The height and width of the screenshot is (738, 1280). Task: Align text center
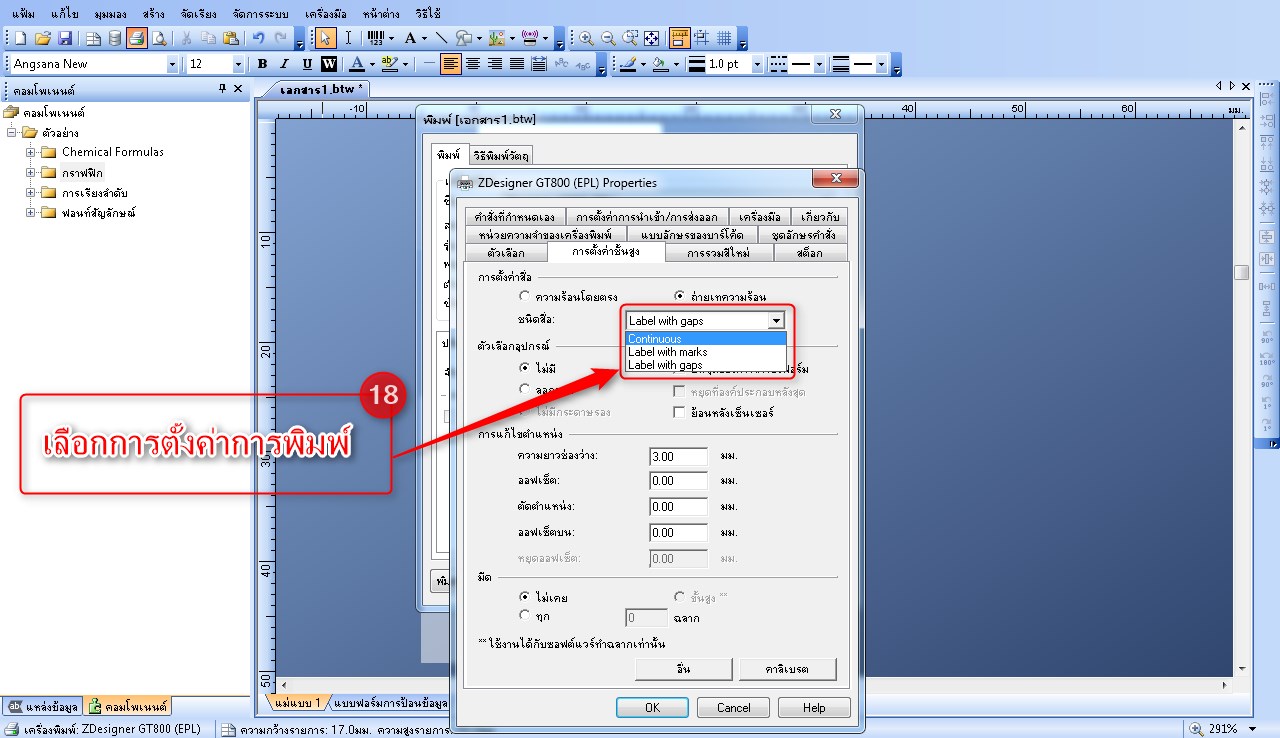point(473,64)
